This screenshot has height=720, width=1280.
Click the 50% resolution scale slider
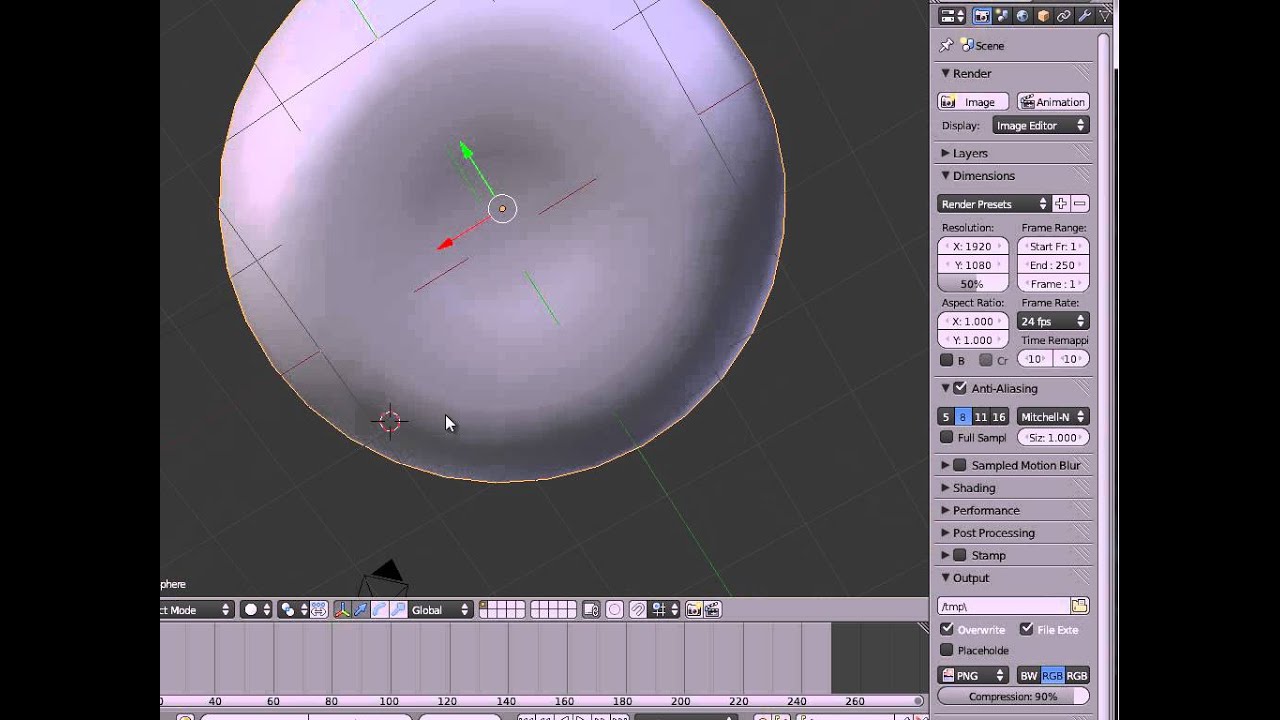click(972, 284)
